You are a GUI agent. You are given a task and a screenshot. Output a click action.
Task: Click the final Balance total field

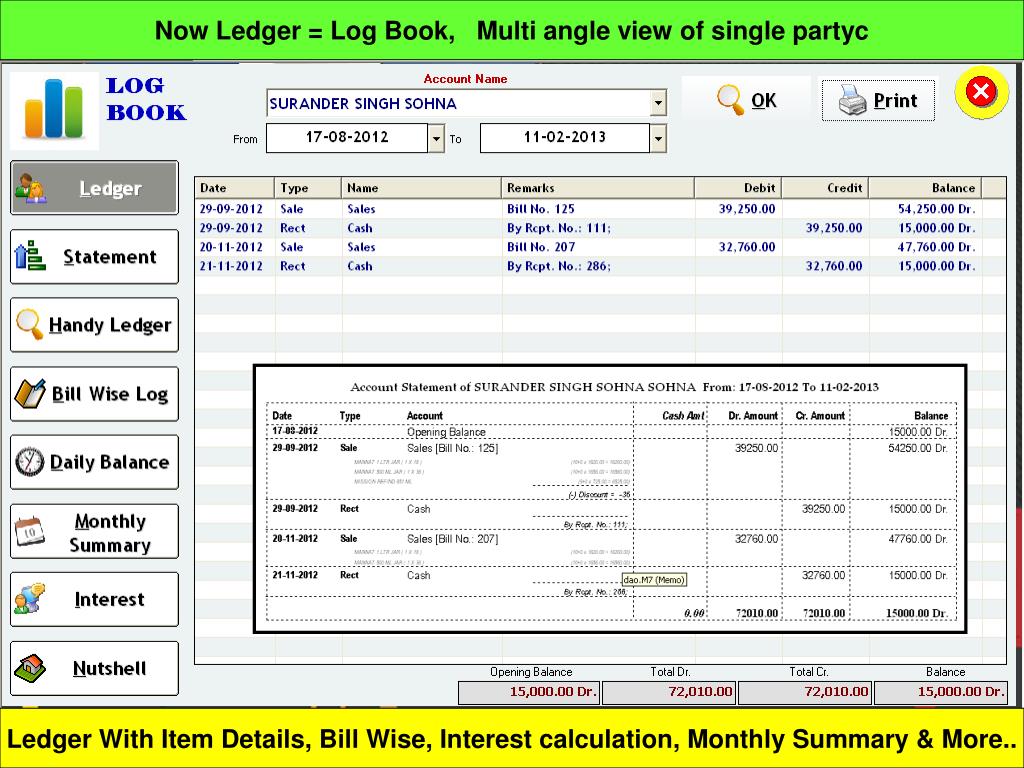pos(940,692)
